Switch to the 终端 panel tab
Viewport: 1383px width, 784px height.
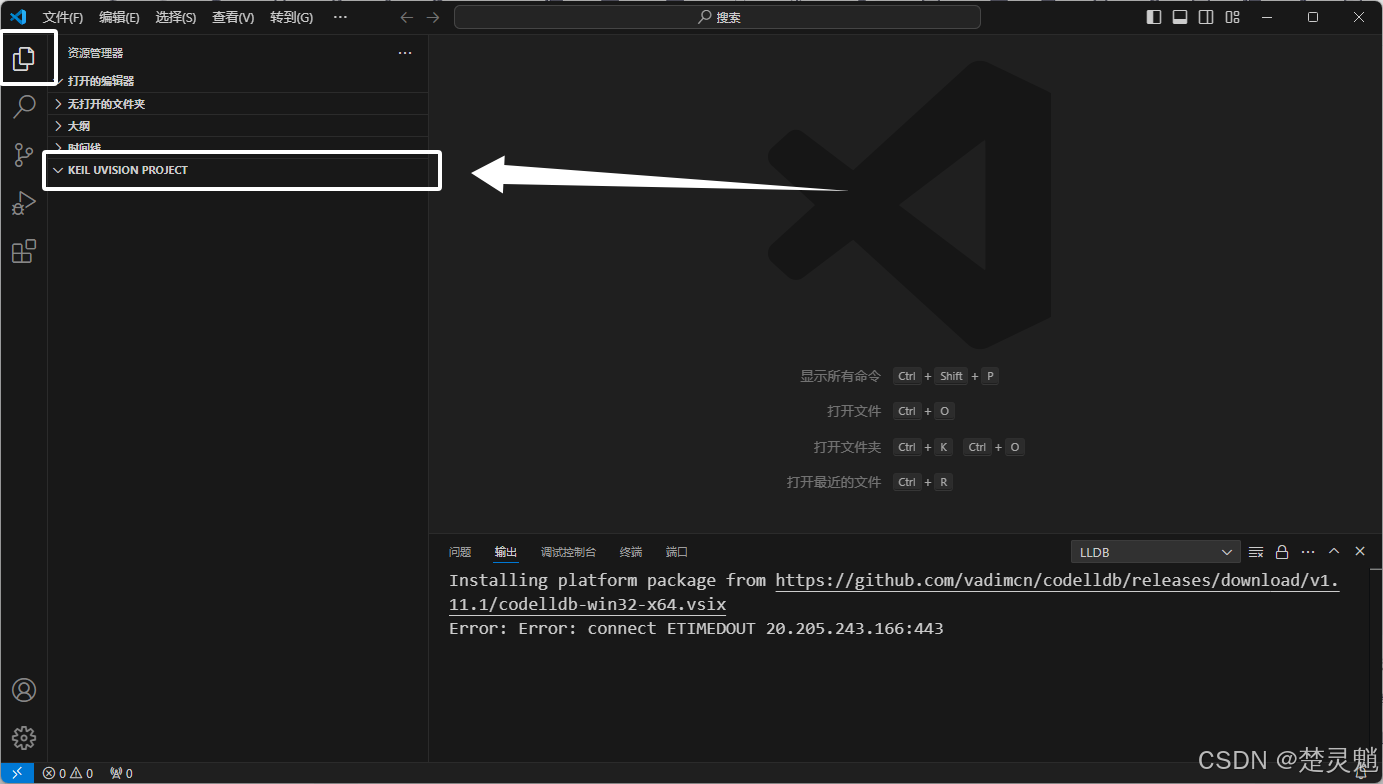pyautogui.click(x=631, y=552)
